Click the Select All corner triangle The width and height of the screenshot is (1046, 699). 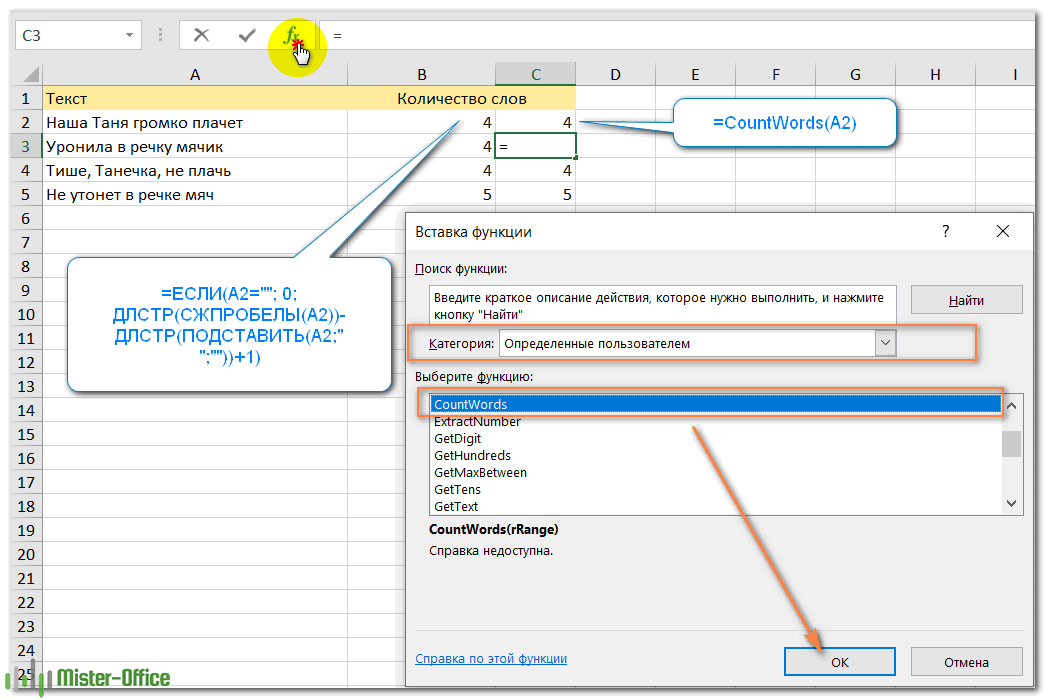(x=30, y=75)
